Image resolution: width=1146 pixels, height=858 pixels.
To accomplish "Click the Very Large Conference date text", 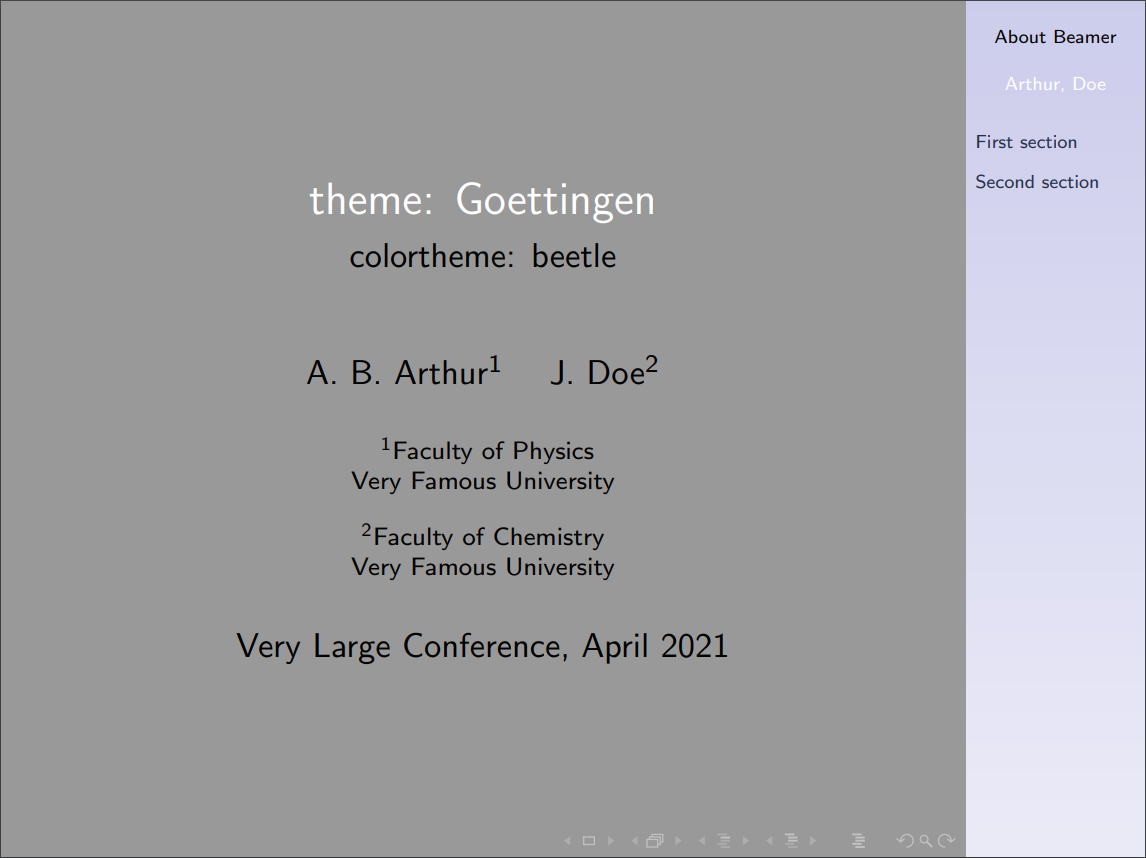I will point(482,646).
